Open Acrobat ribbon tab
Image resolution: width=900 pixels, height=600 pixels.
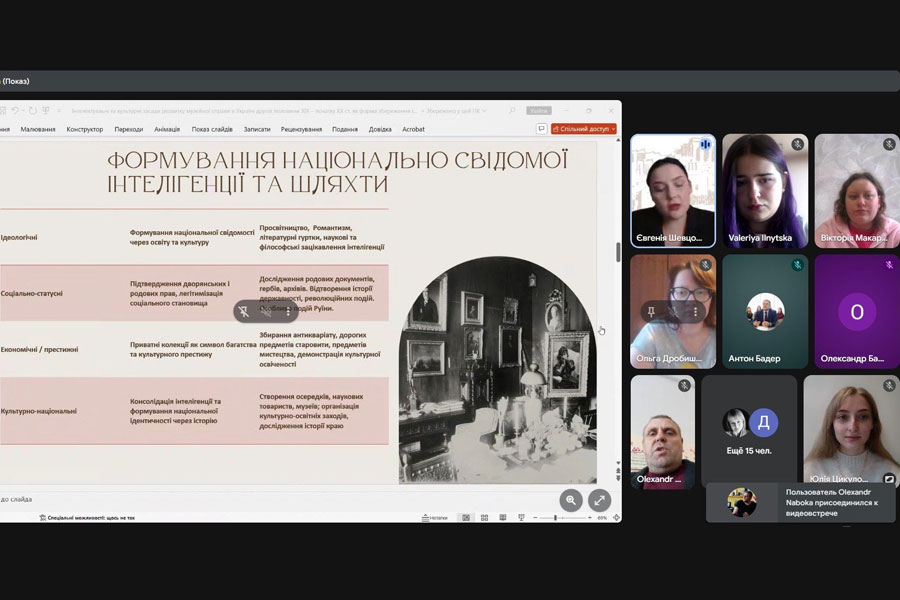point(413,129)
